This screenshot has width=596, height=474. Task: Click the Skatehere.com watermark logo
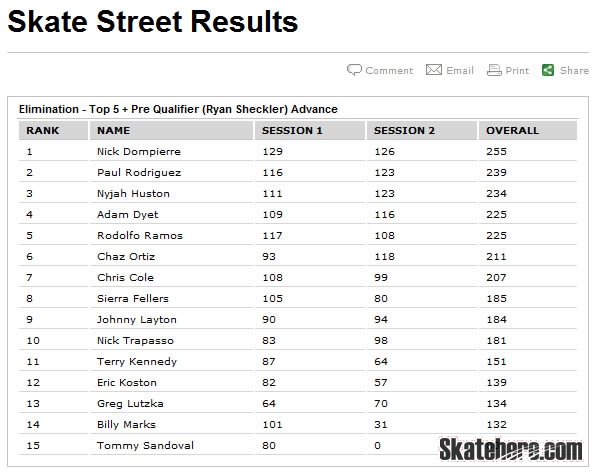510,450
